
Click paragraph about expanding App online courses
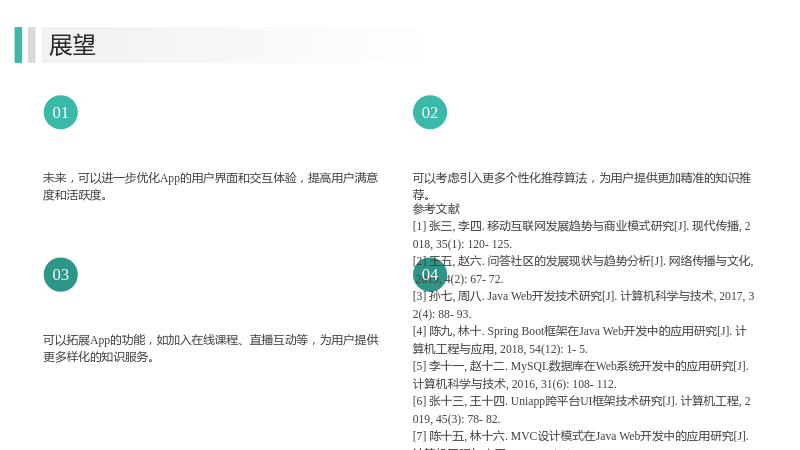[210, 348]
